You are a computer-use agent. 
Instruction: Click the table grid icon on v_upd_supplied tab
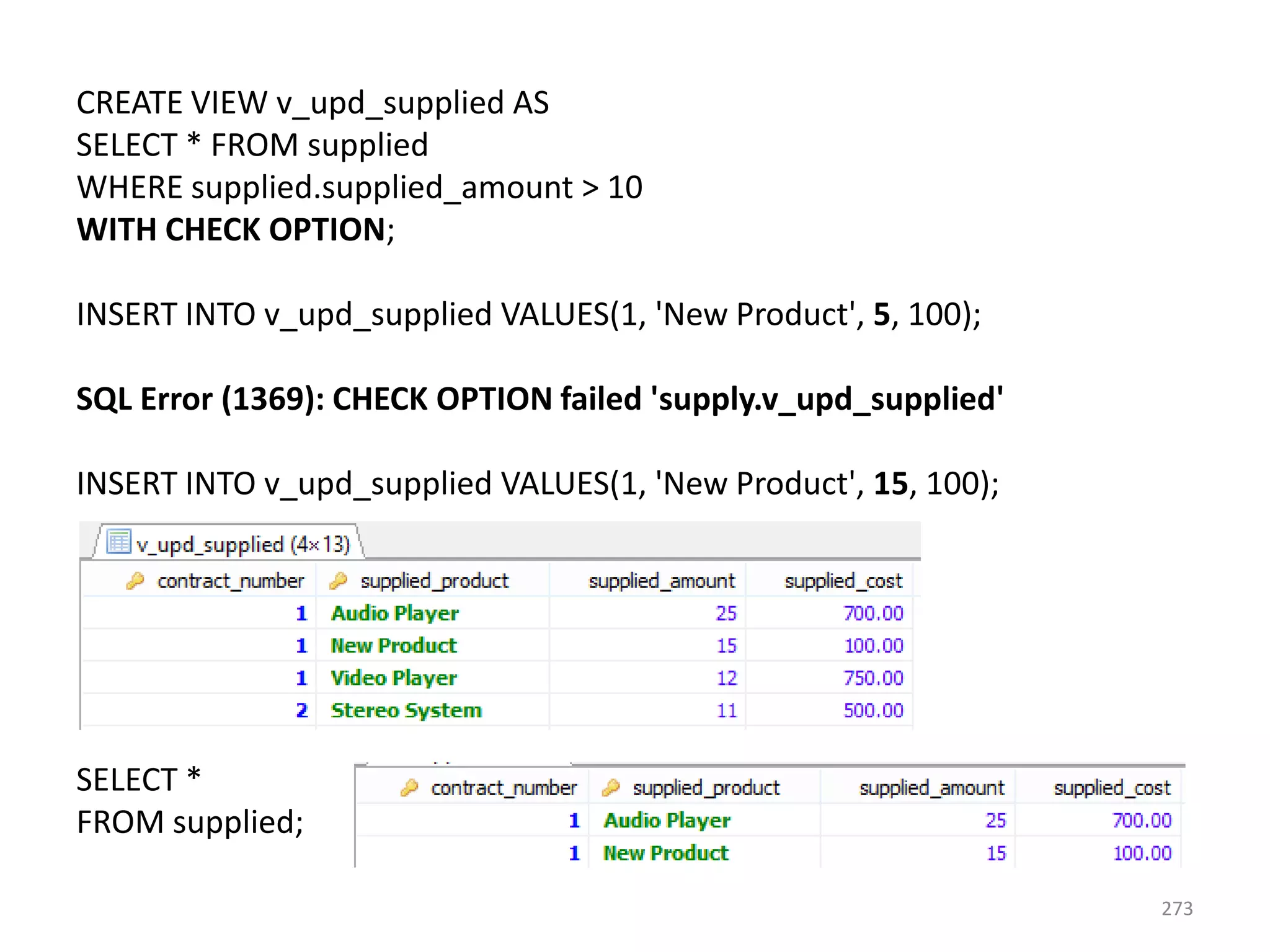tap(118, 542)
